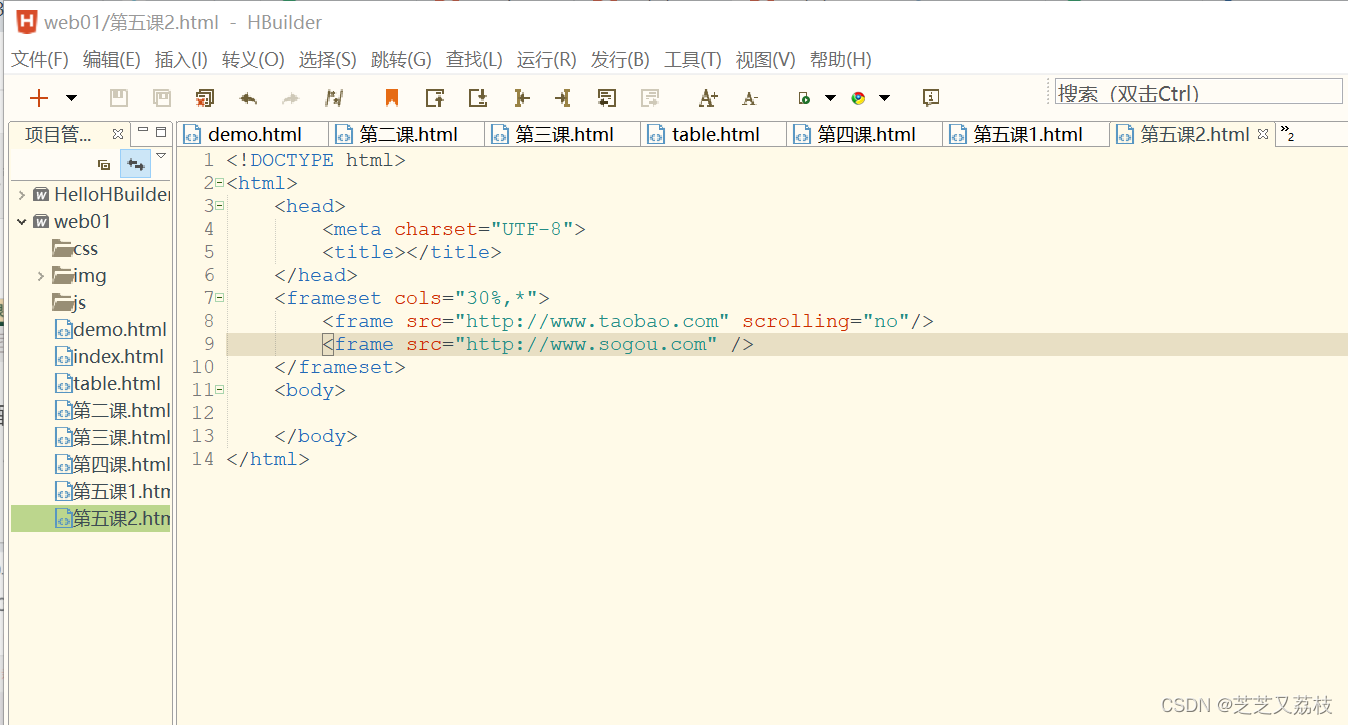Click the greyed forward edit location icon
1348x725 pixels.
(650, 97)
